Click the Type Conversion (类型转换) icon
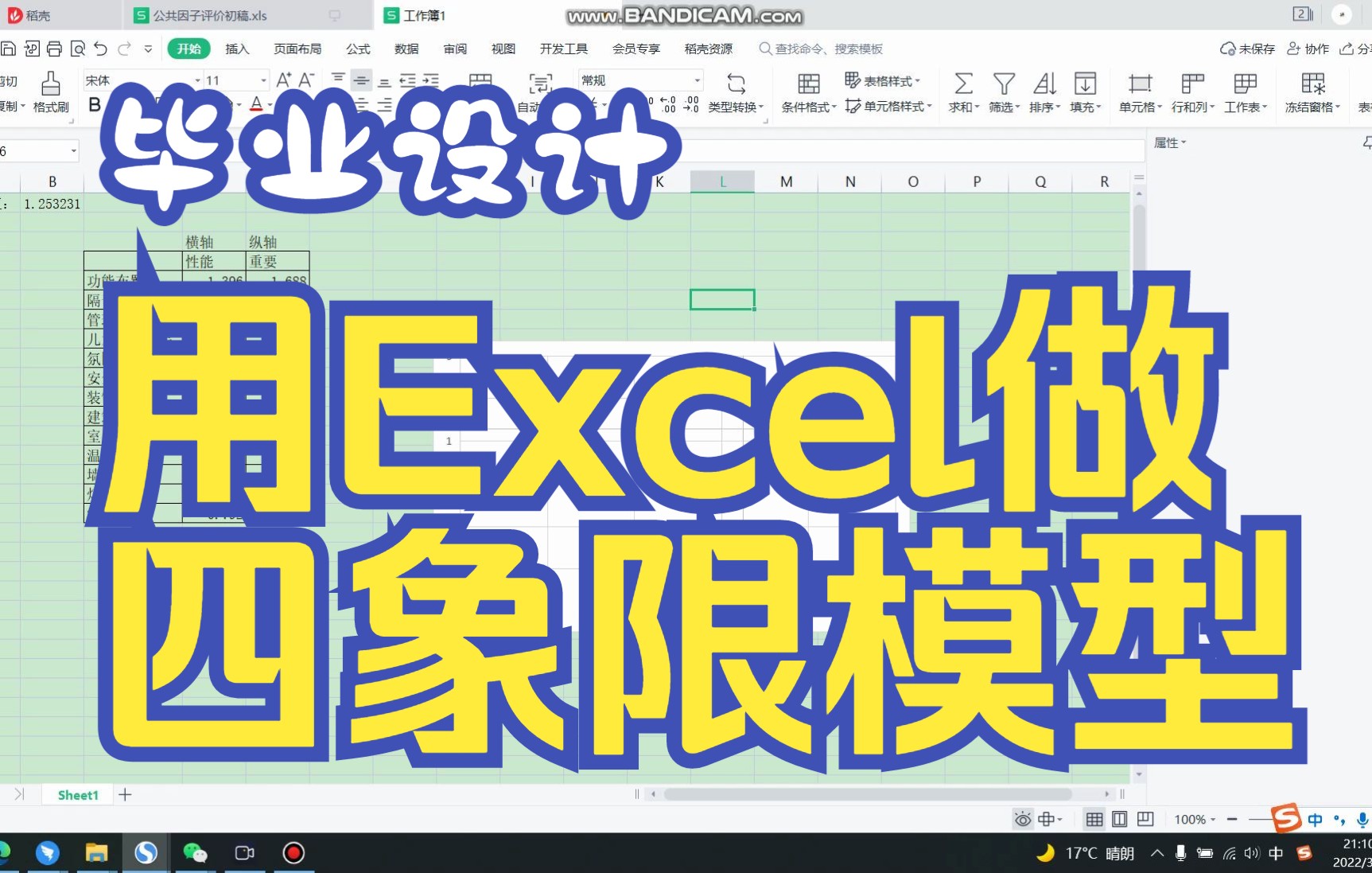The width and height of the screenshot is (1372, 873). [737, 84]
